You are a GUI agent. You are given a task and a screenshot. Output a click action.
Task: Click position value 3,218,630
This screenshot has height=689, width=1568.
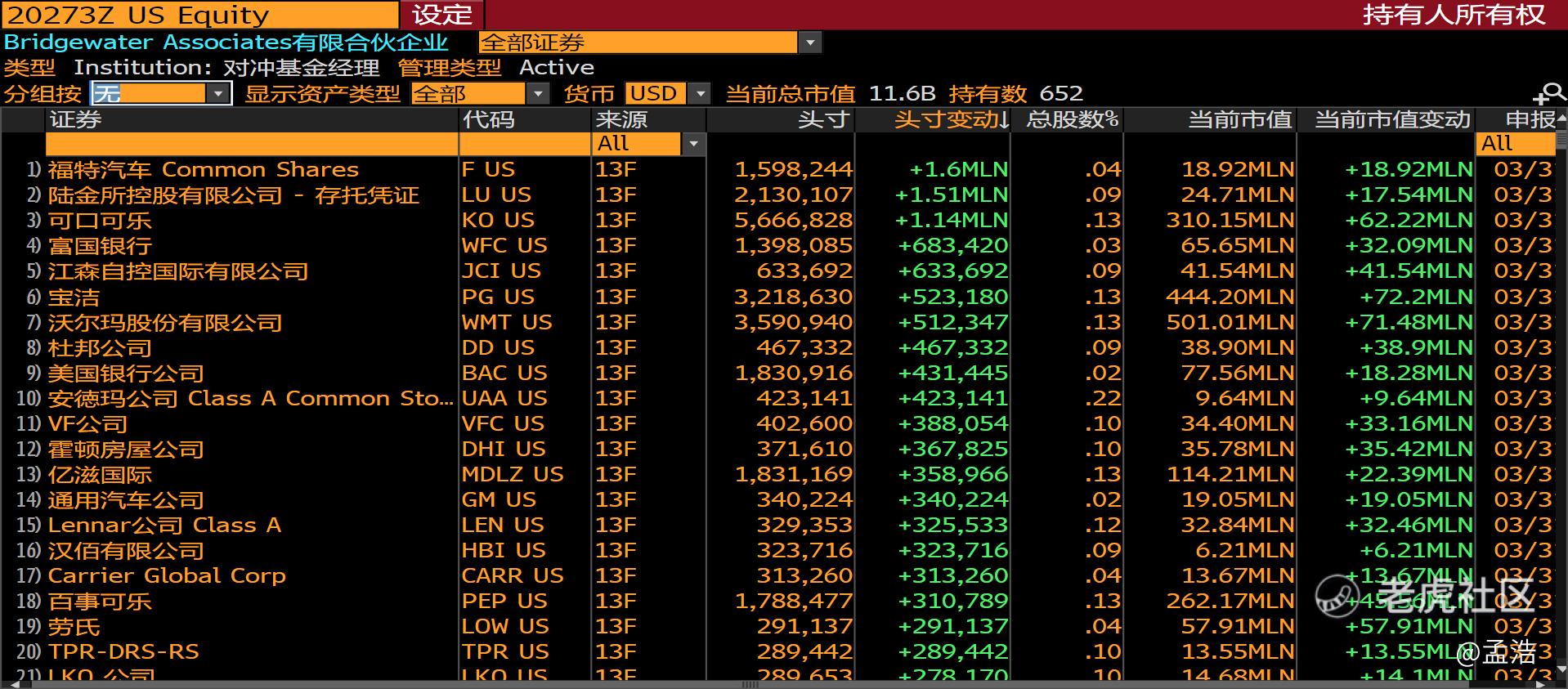793,297
